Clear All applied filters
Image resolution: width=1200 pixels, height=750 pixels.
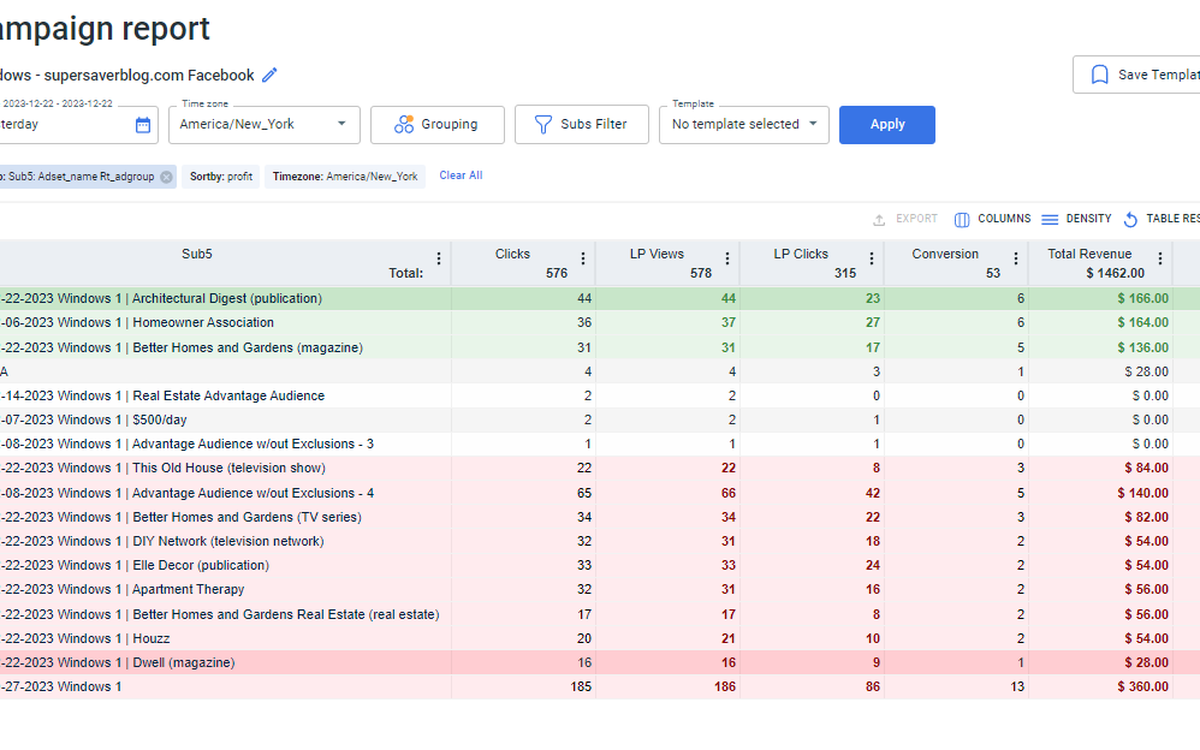point(461,176)
